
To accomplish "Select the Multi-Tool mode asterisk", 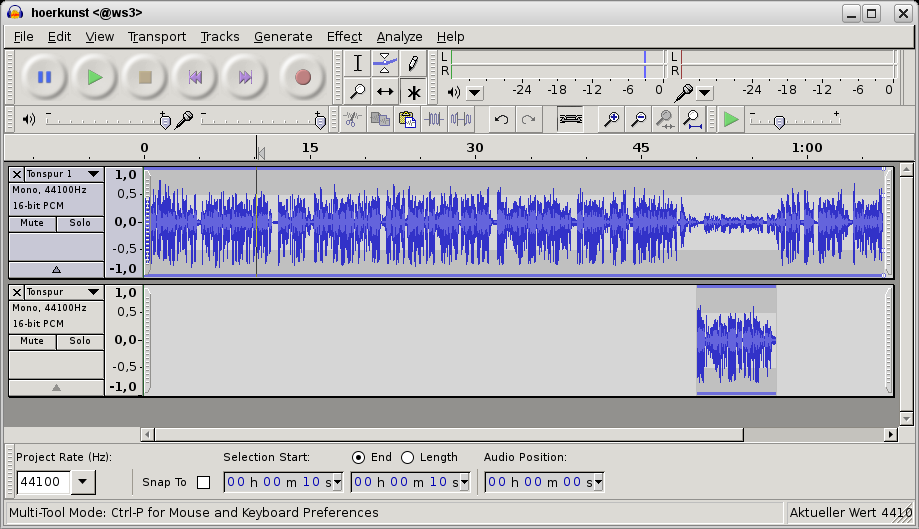I will click(x=413, y=91).
